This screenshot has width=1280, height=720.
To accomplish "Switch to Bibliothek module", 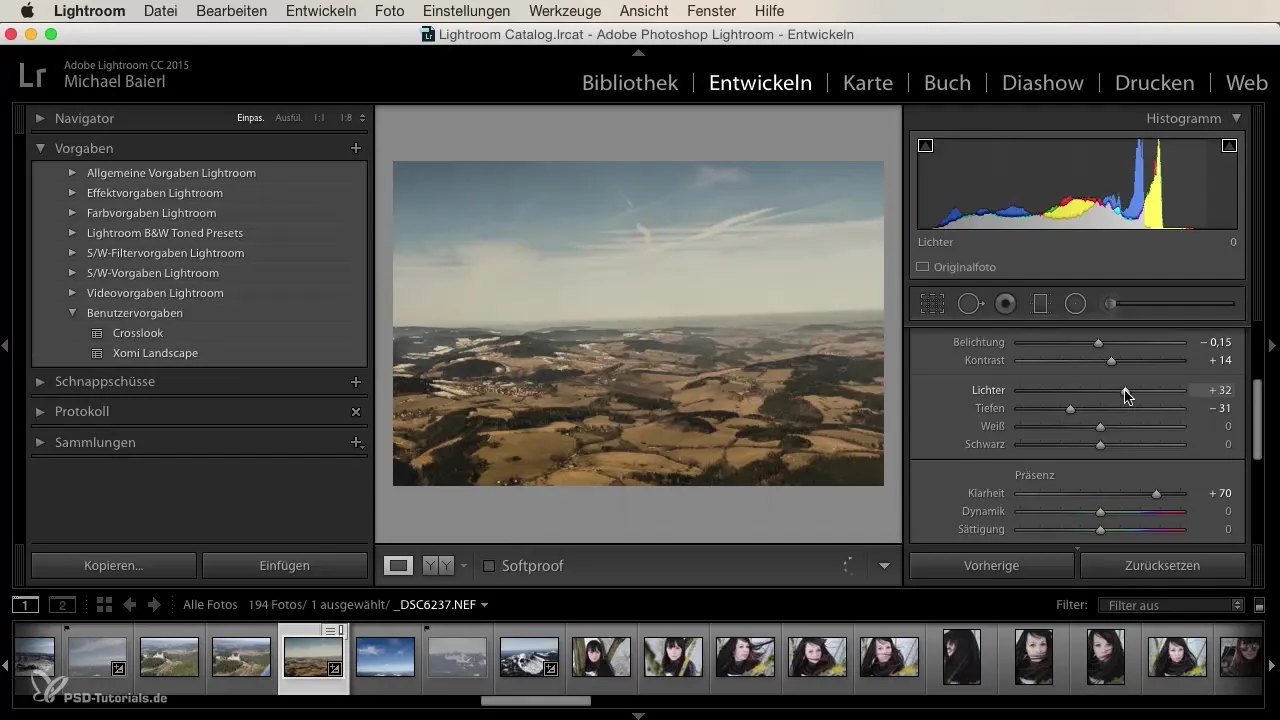I will [x=630, y=83].
